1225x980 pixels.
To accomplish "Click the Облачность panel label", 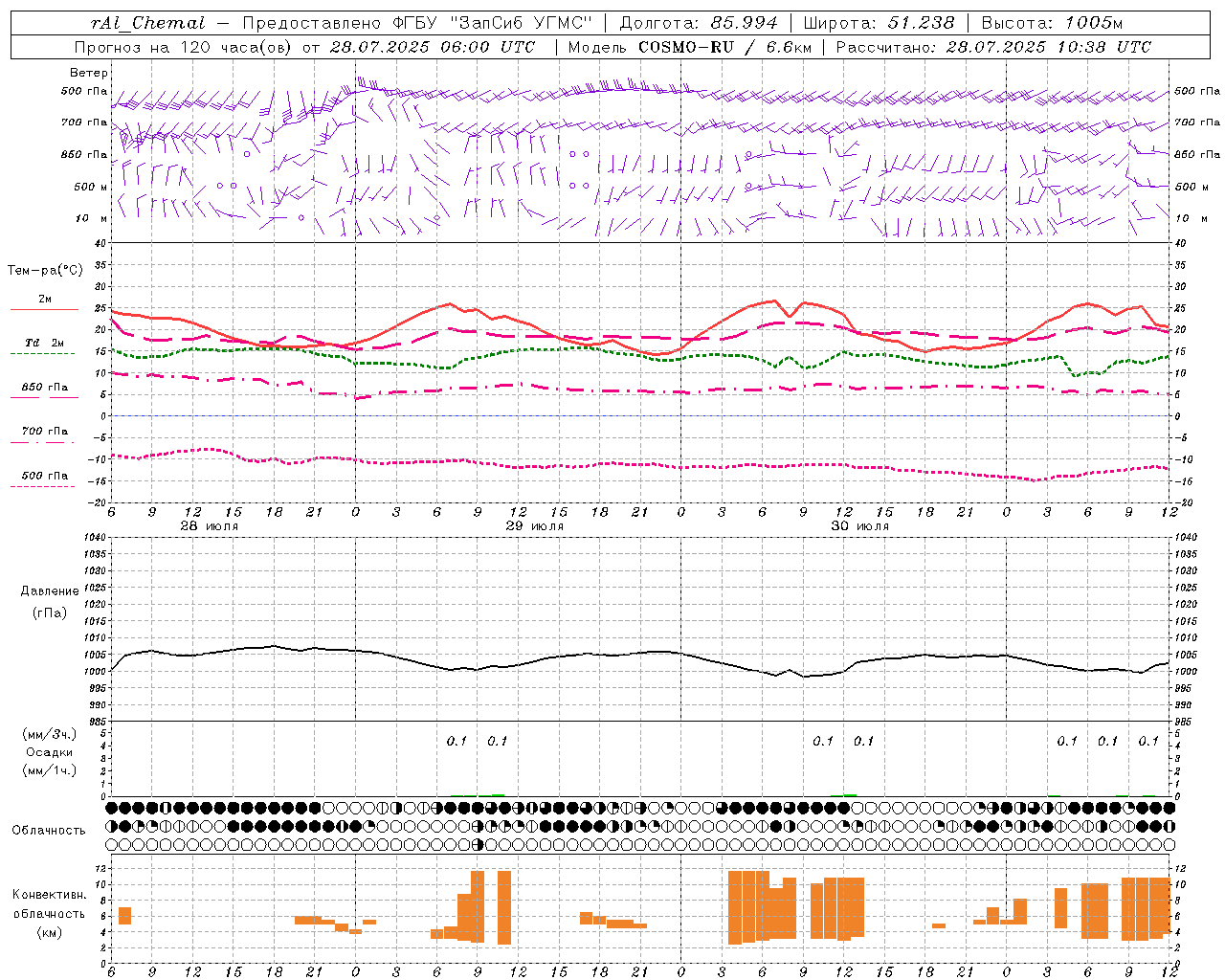I will pyautogui.click(x=49, y=830).
